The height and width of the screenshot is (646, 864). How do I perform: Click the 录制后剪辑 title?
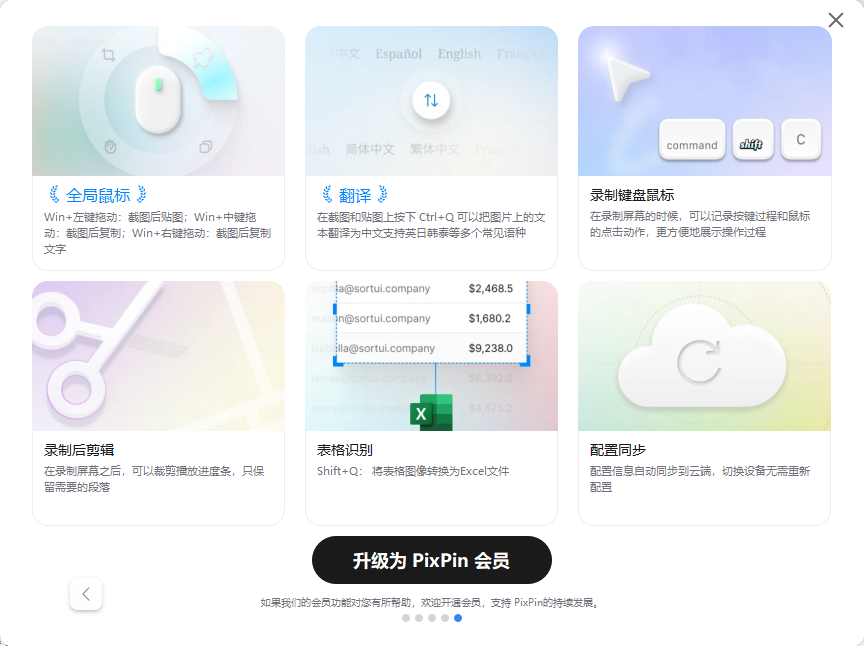[x=79, y=450]
